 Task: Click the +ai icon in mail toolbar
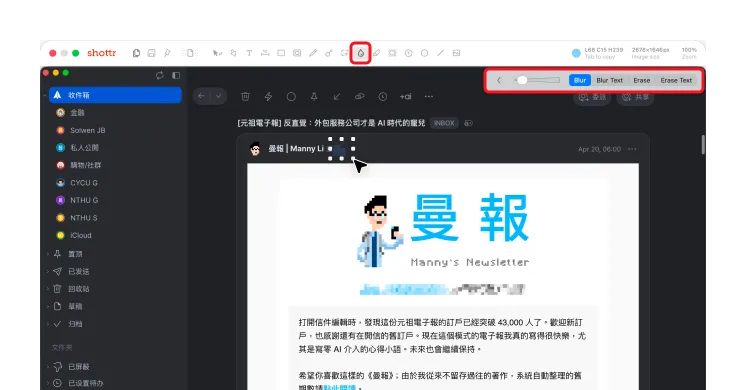point(405,96)
